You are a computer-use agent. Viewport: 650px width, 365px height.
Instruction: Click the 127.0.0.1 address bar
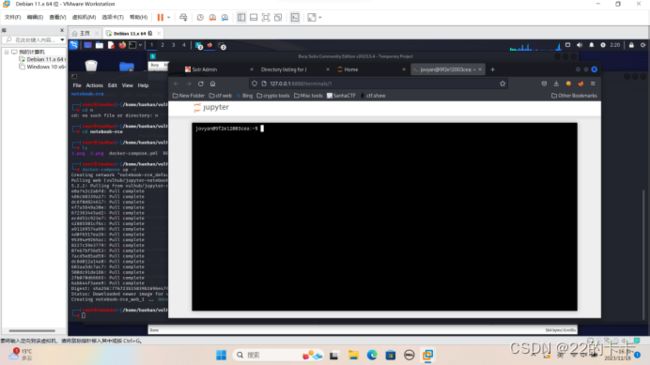(379, 84)
